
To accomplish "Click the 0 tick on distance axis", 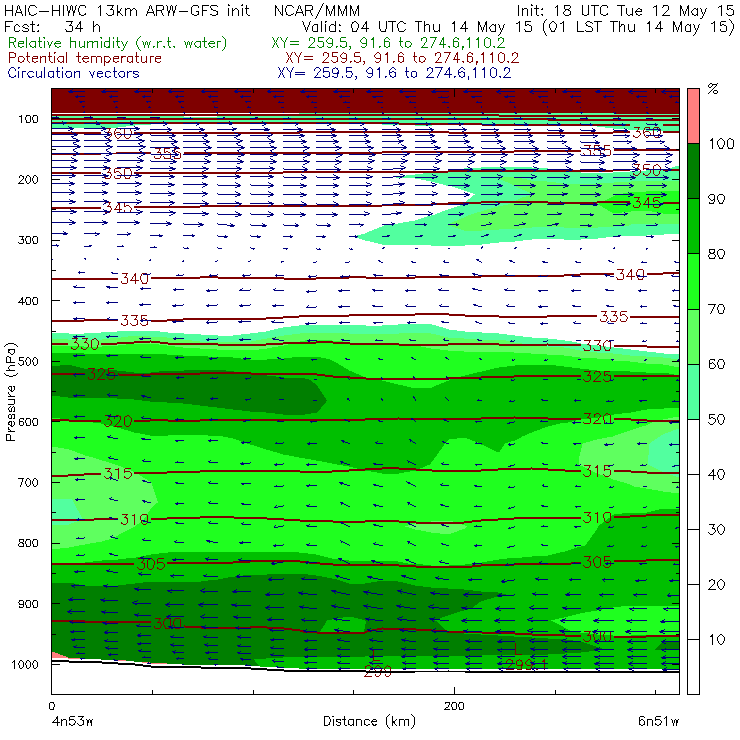I will click(51, 706).
